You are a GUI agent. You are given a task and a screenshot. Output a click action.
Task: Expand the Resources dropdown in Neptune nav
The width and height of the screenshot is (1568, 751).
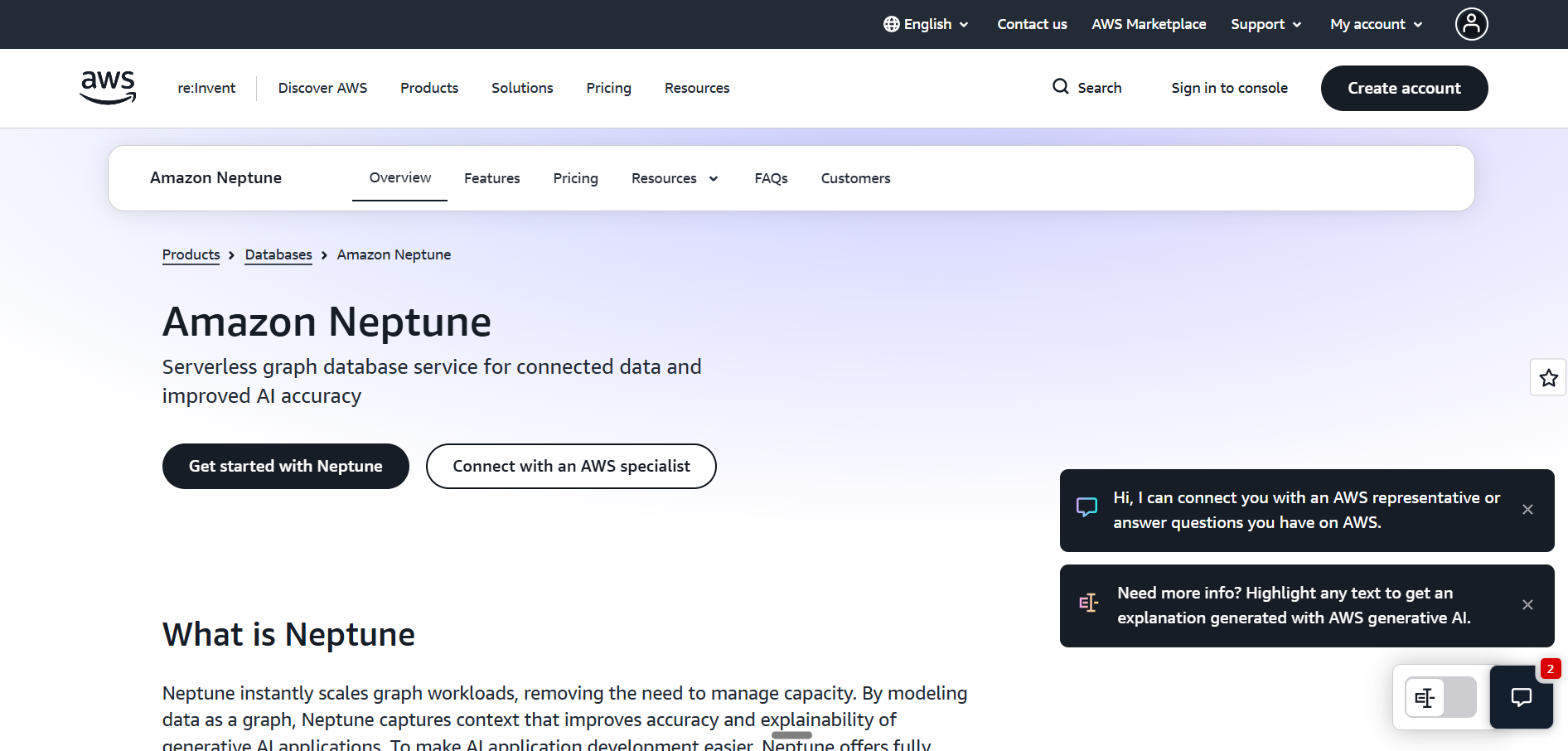(x=675, y=178)
